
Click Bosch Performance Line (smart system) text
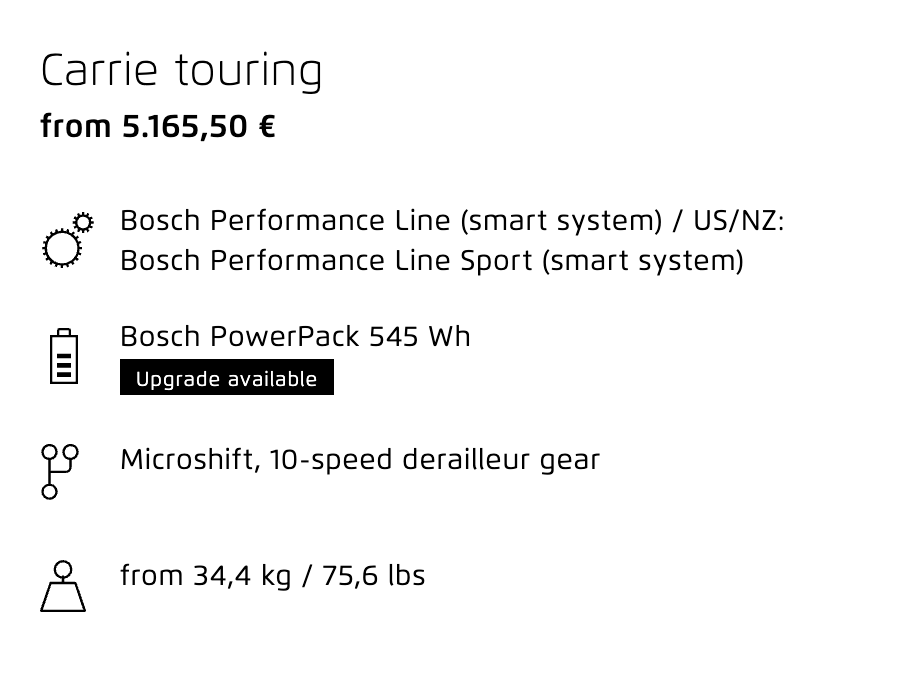pyautogui.click(x=391, y=221)
